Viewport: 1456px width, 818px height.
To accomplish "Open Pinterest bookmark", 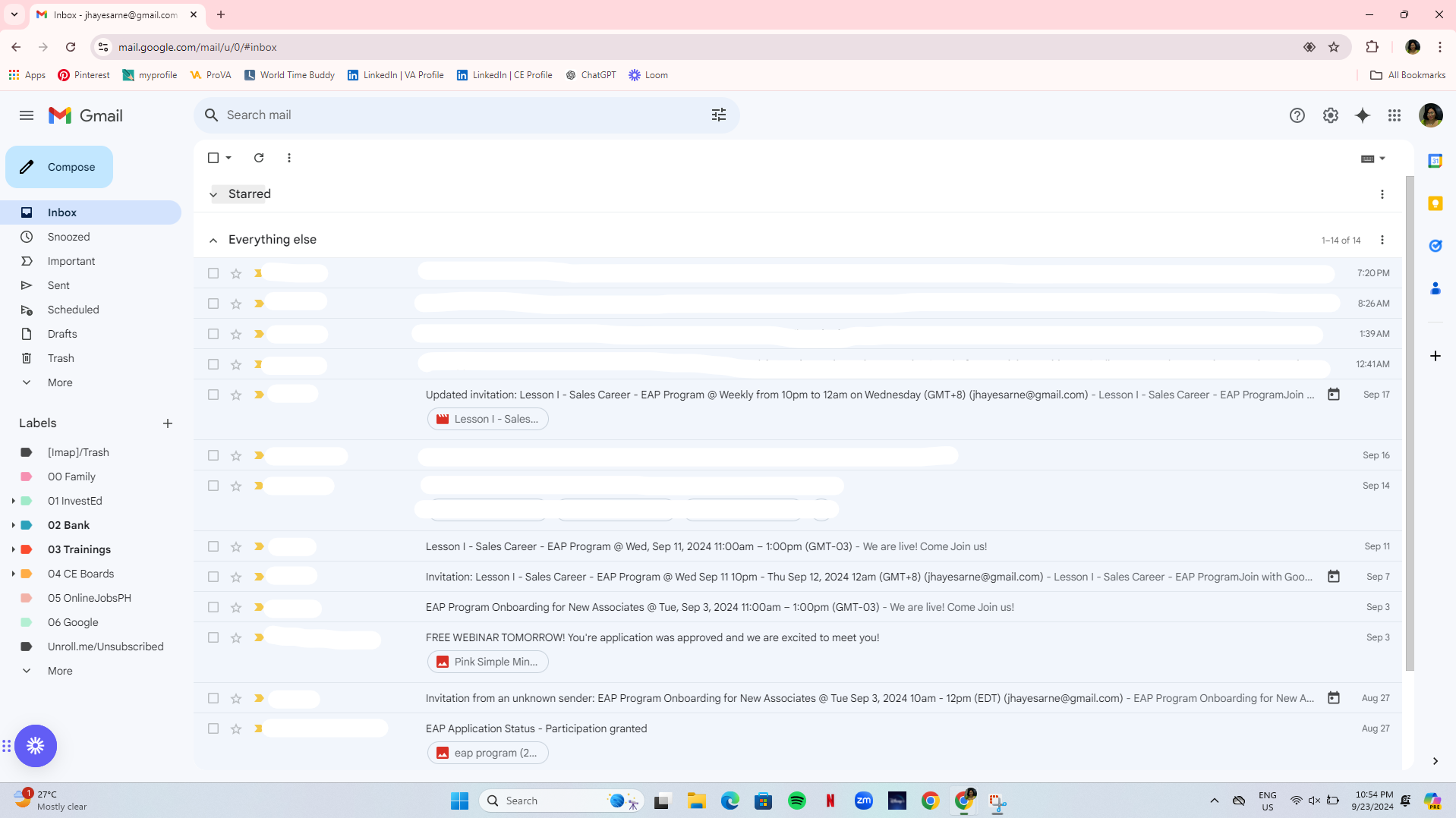I will point(84,75).
